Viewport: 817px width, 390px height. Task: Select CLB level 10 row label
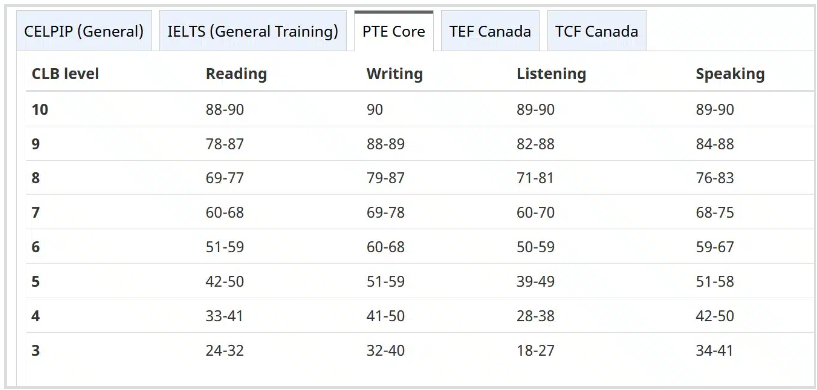click(x=40, y=109)
